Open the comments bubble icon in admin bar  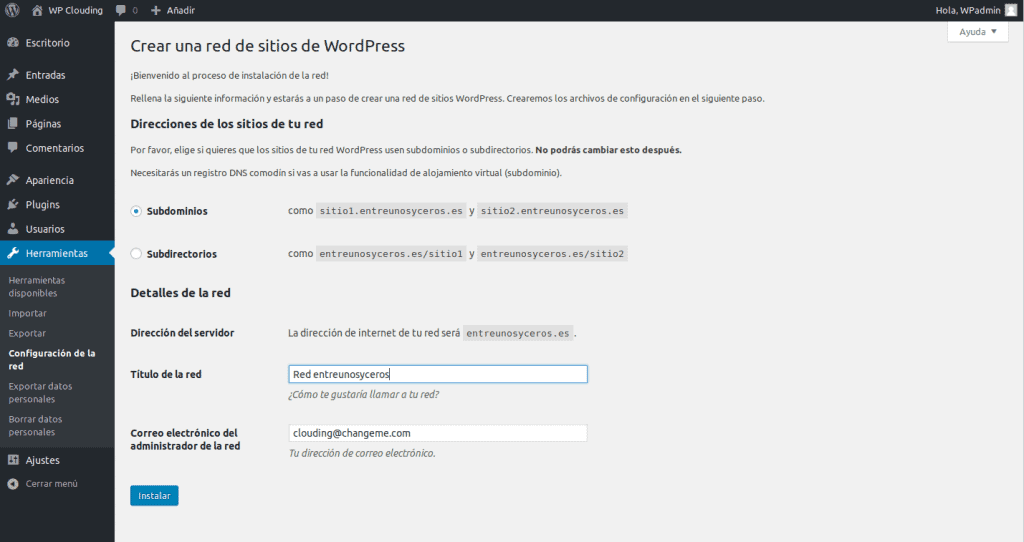(x=121, y=10)
